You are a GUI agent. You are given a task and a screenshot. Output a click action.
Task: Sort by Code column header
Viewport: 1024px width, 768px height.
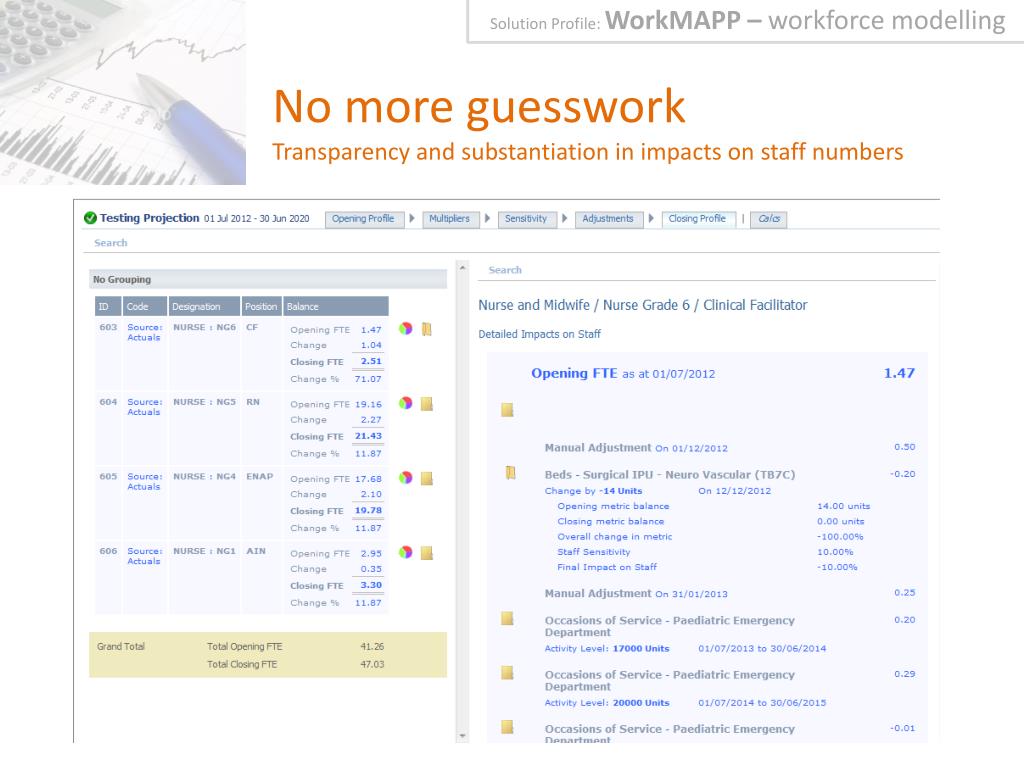pos(145,306)
